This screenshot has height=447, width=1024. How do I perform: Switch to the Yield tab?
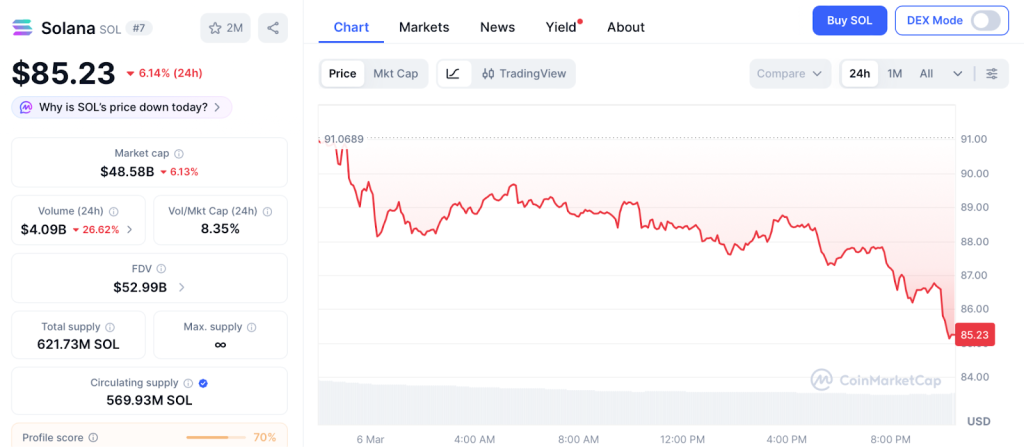[x=561, y=27]
